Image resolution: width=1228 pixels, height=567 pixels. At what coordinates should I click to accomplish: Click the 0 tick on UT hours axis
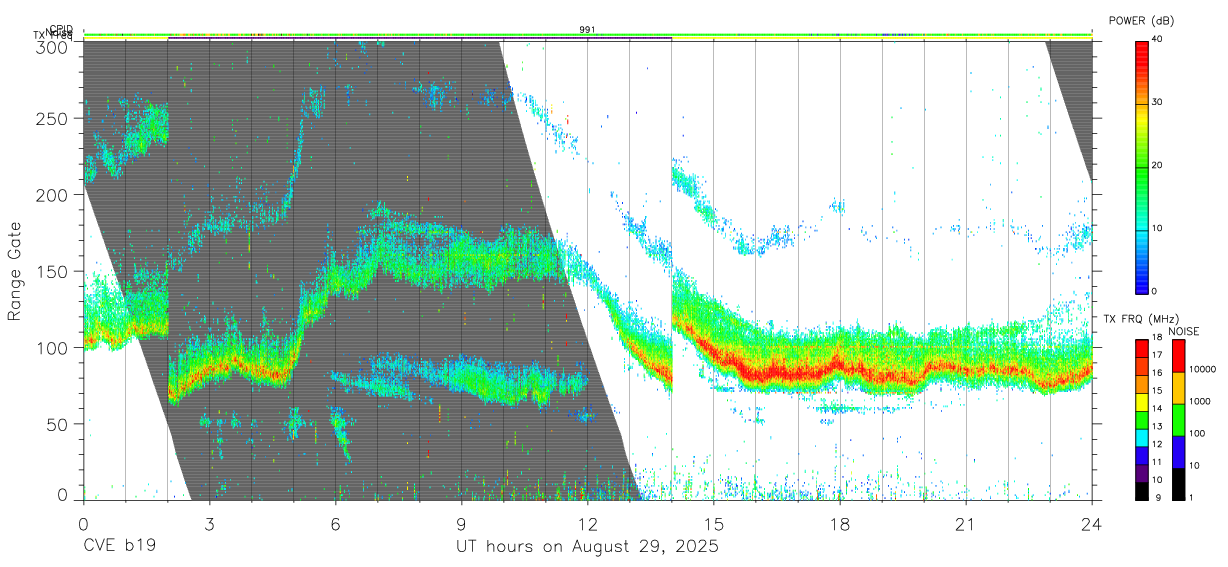coord(83,523)
